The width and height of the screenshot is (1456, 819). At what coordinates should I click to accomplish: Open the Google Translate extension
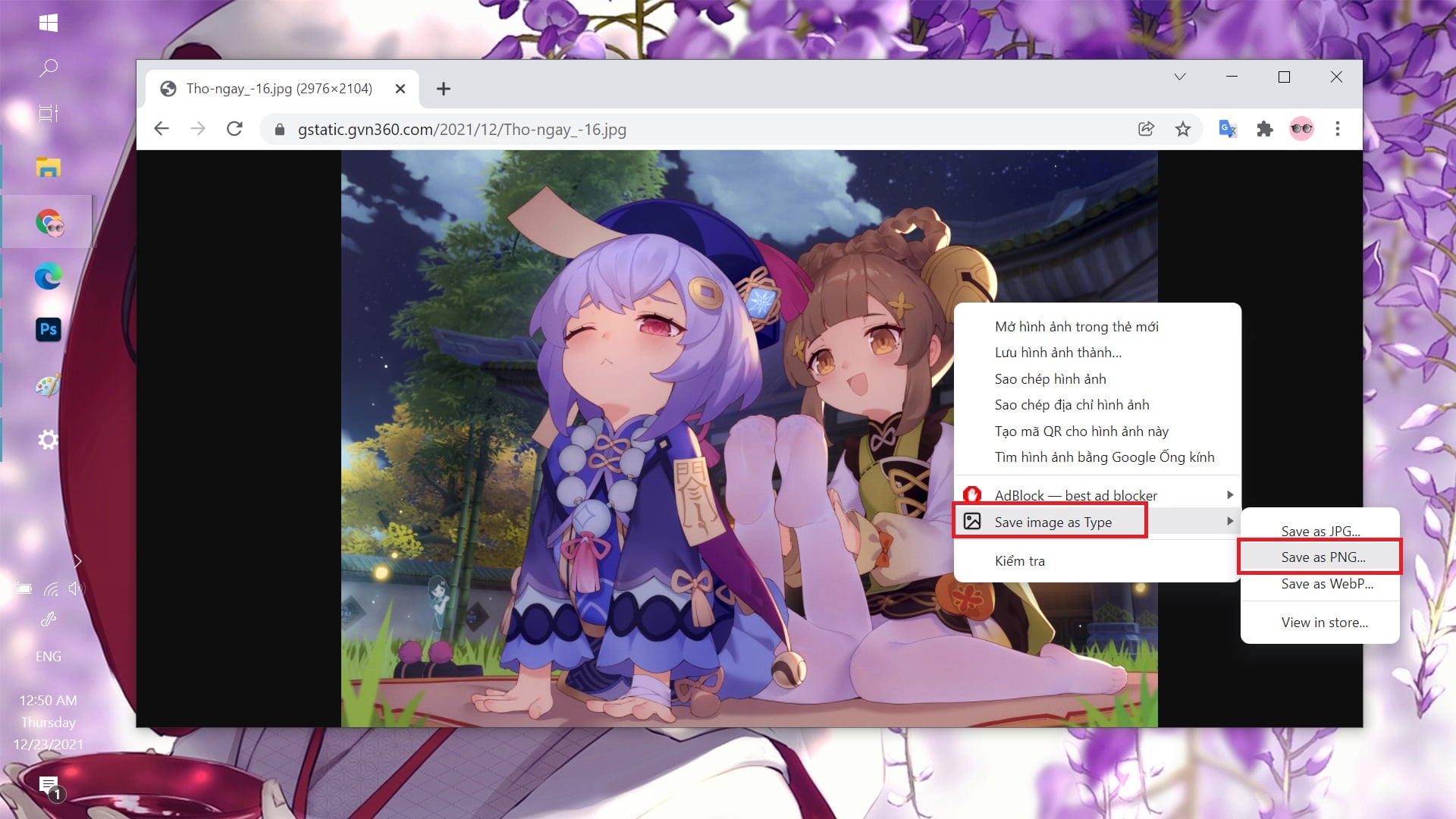1228,129
